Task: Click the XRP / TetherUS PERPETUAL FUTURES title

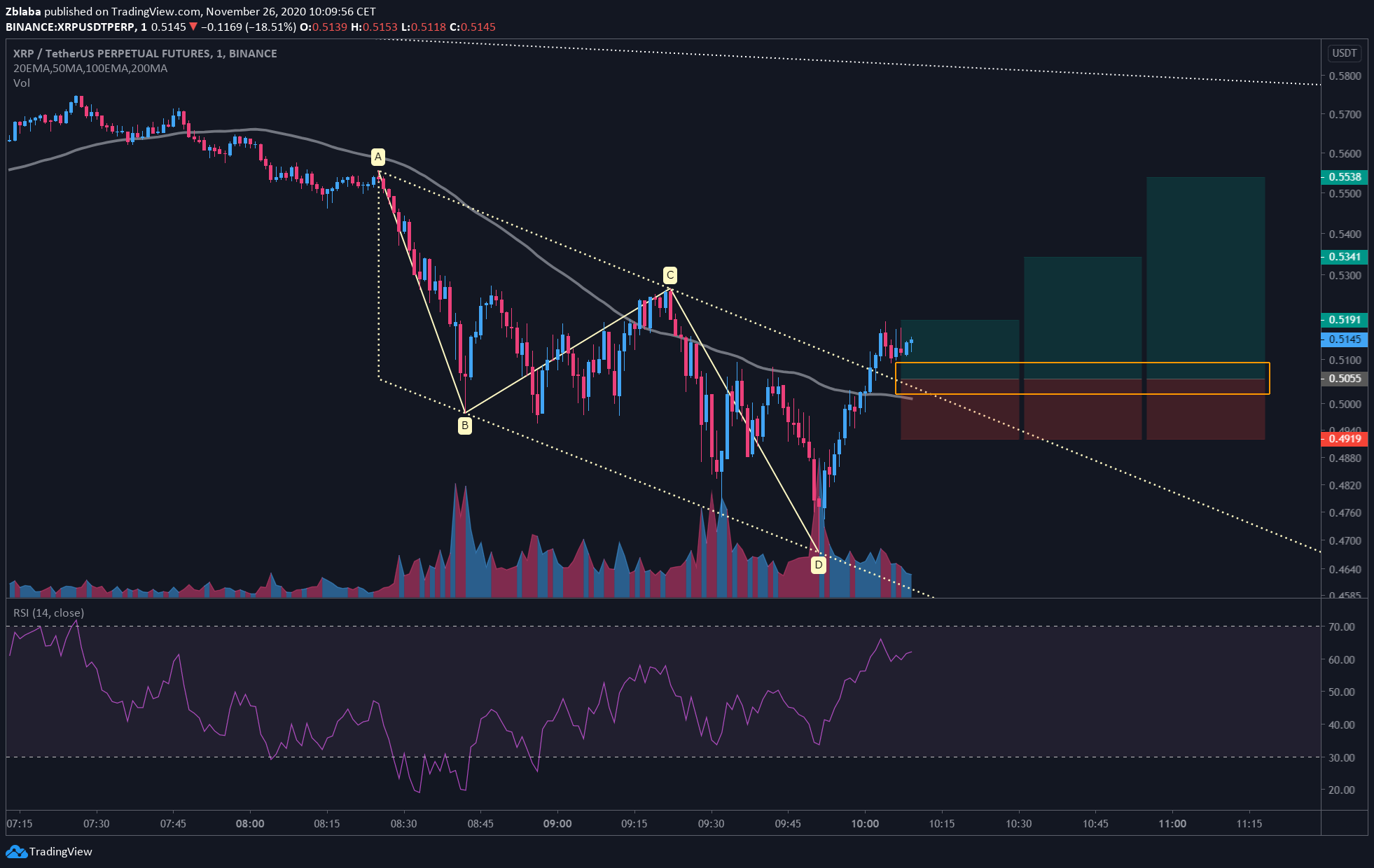Action: pos(145,54)
